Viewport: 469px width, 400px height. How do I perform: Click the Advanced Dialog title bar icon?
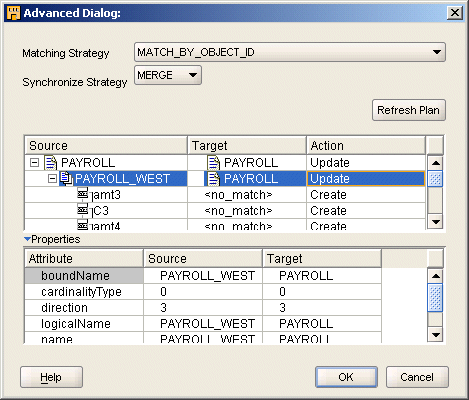pos(14,13)
